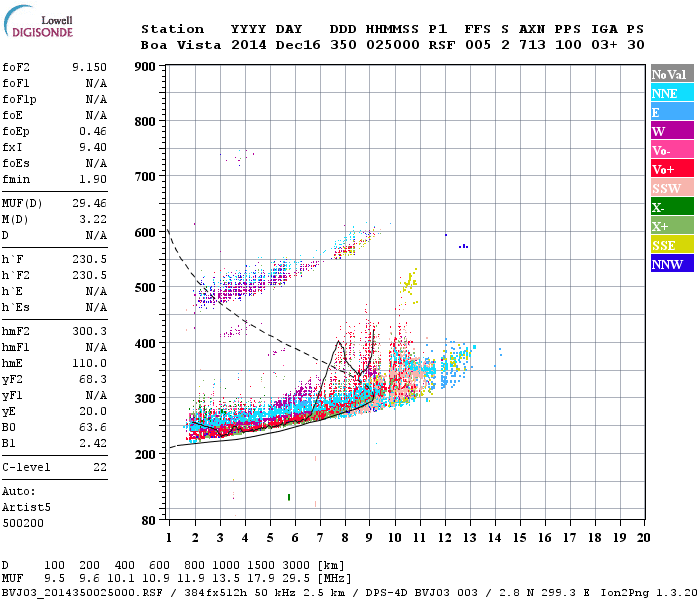Screen dimensions: 700x600
Task: Click the D 3000 distance in the bottom table
Action: (x=296, y=566)
